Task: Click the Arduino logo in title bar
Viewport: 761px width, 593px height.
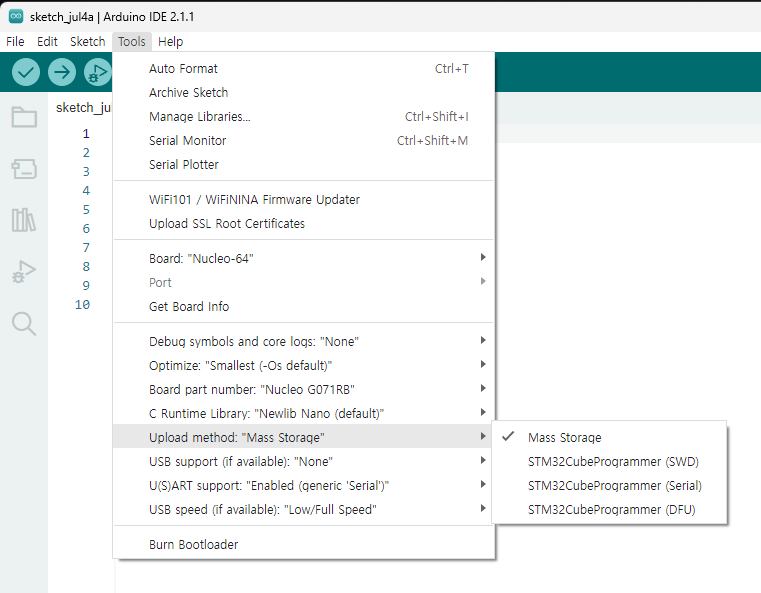Action: tap(16, 16)
